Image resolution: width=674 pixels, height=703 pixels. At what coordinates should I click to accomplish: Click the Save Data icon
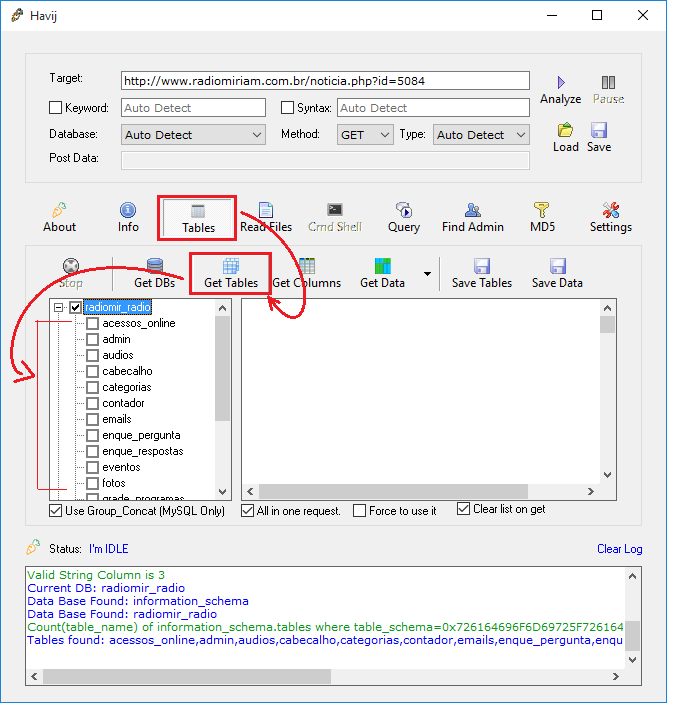pyautogui.click(x=557, y=266)
